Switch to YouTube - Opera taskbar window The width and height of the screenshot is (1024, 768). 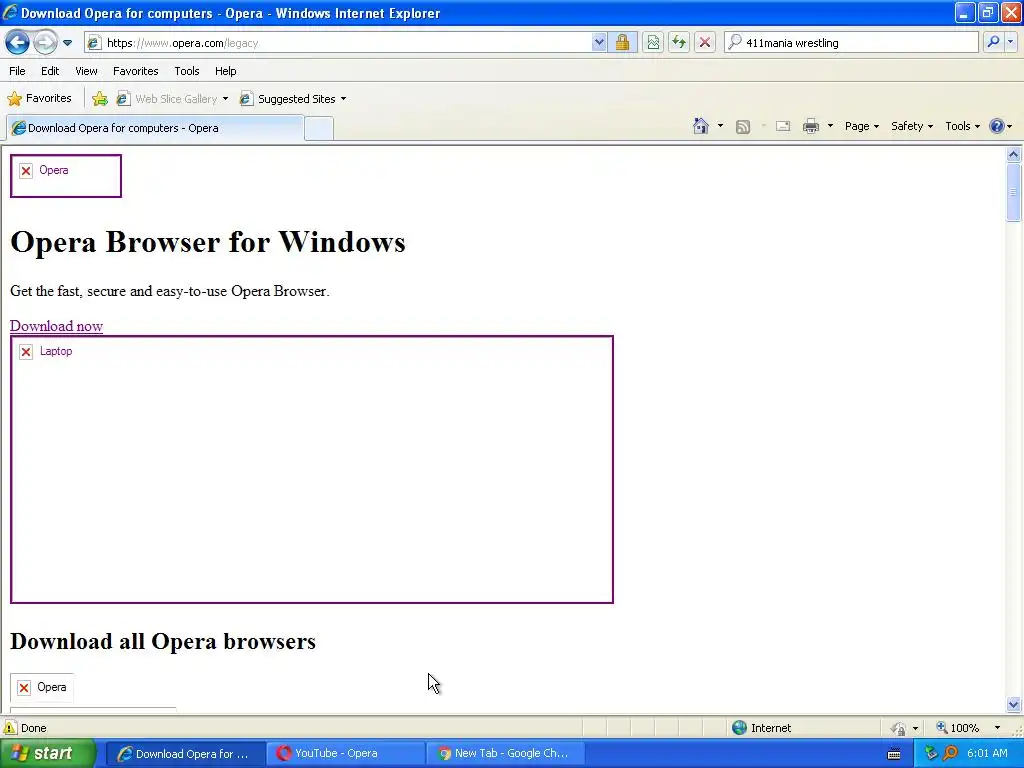point(345,754)
